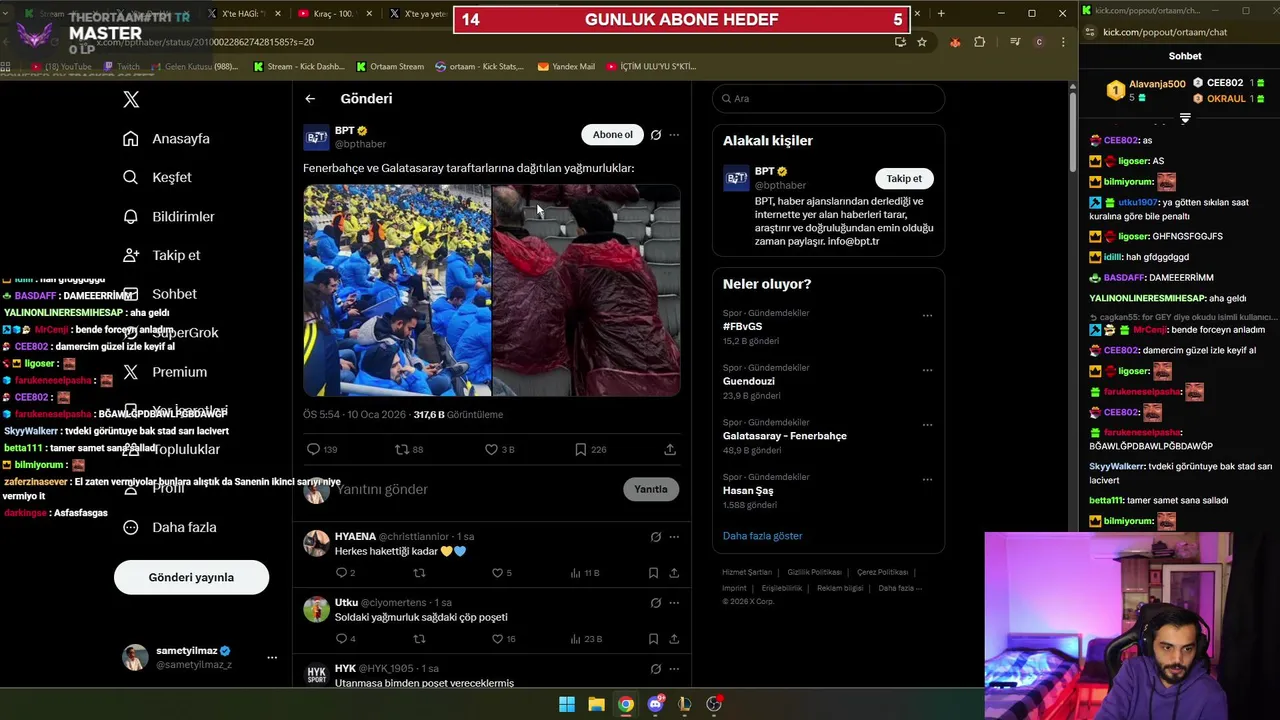Click the Grok icon beside Abone ol
The image size is (1280, 720).
pyautogui.click(x=656, y=135)
